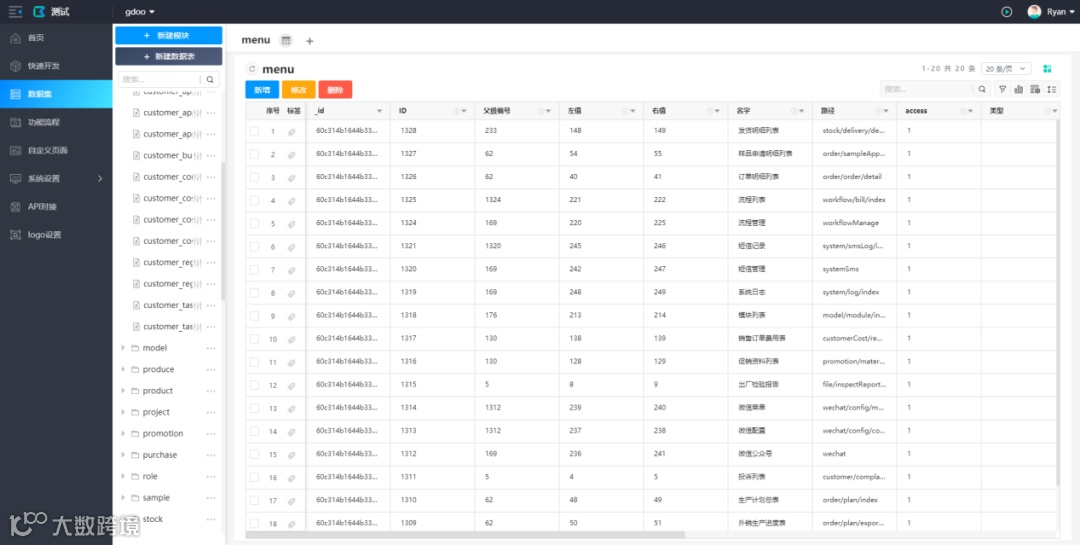Check the checkbox for row 11

(254, 362)
